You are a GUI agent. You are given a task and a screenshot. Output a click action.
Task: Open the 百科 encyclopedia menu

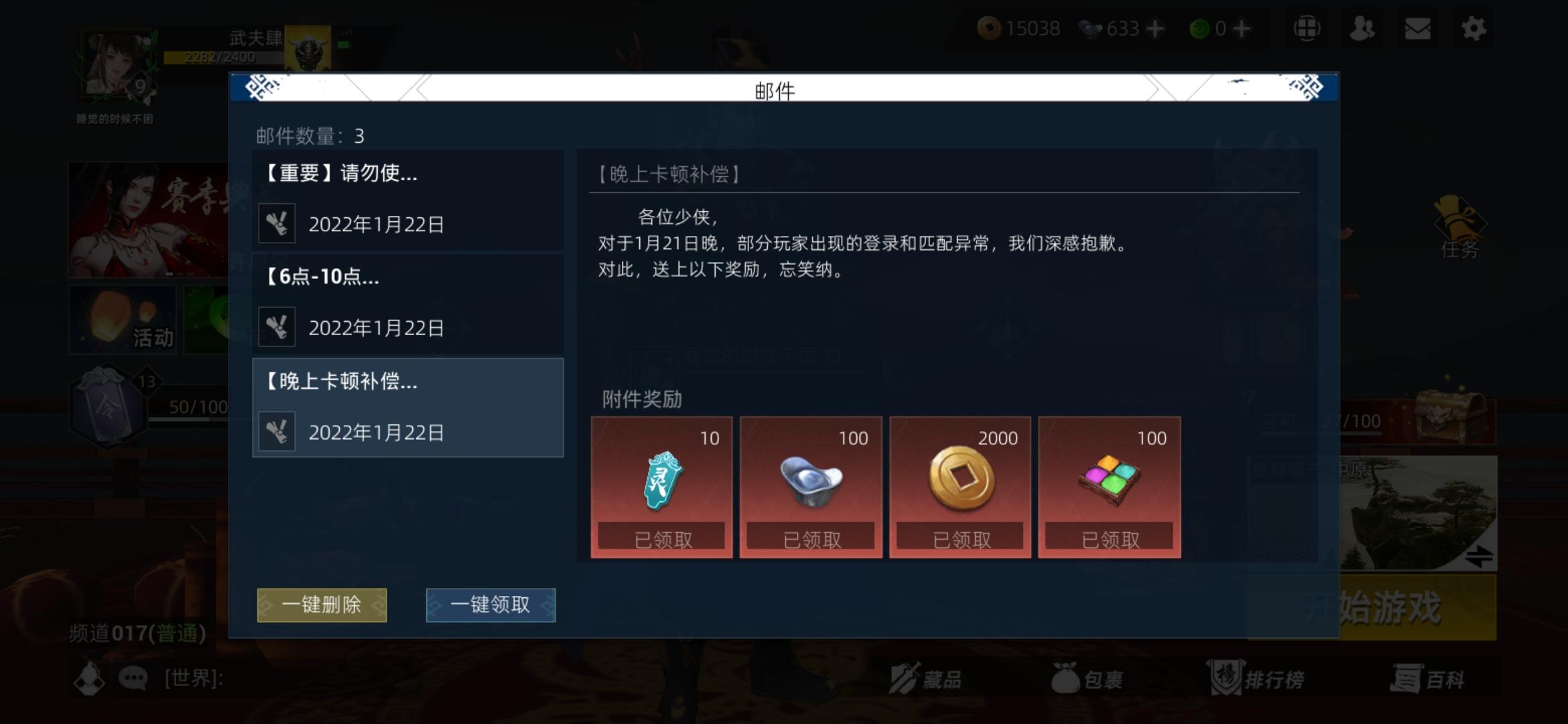coord(1427,678)
